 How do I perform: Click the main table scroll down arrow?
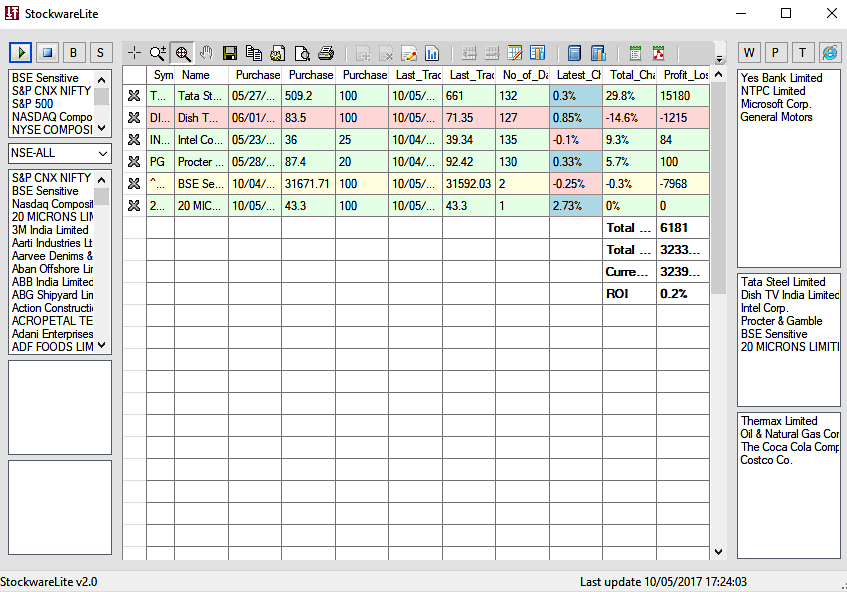[x=718, y=551]
